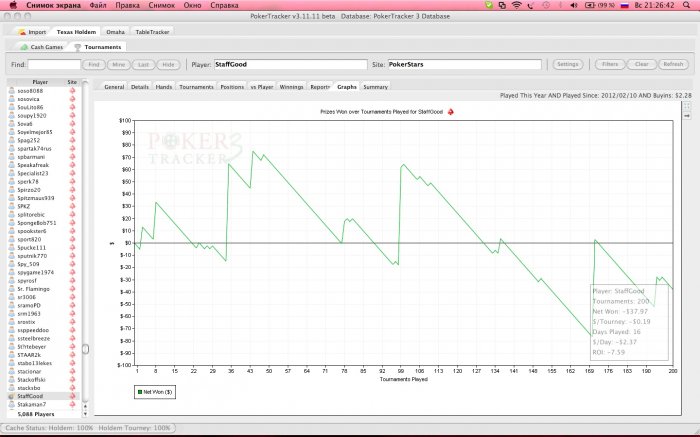The image size is (700, 437).
Task: Click the Tournaments trophy icon
Action: pos(77,47)
